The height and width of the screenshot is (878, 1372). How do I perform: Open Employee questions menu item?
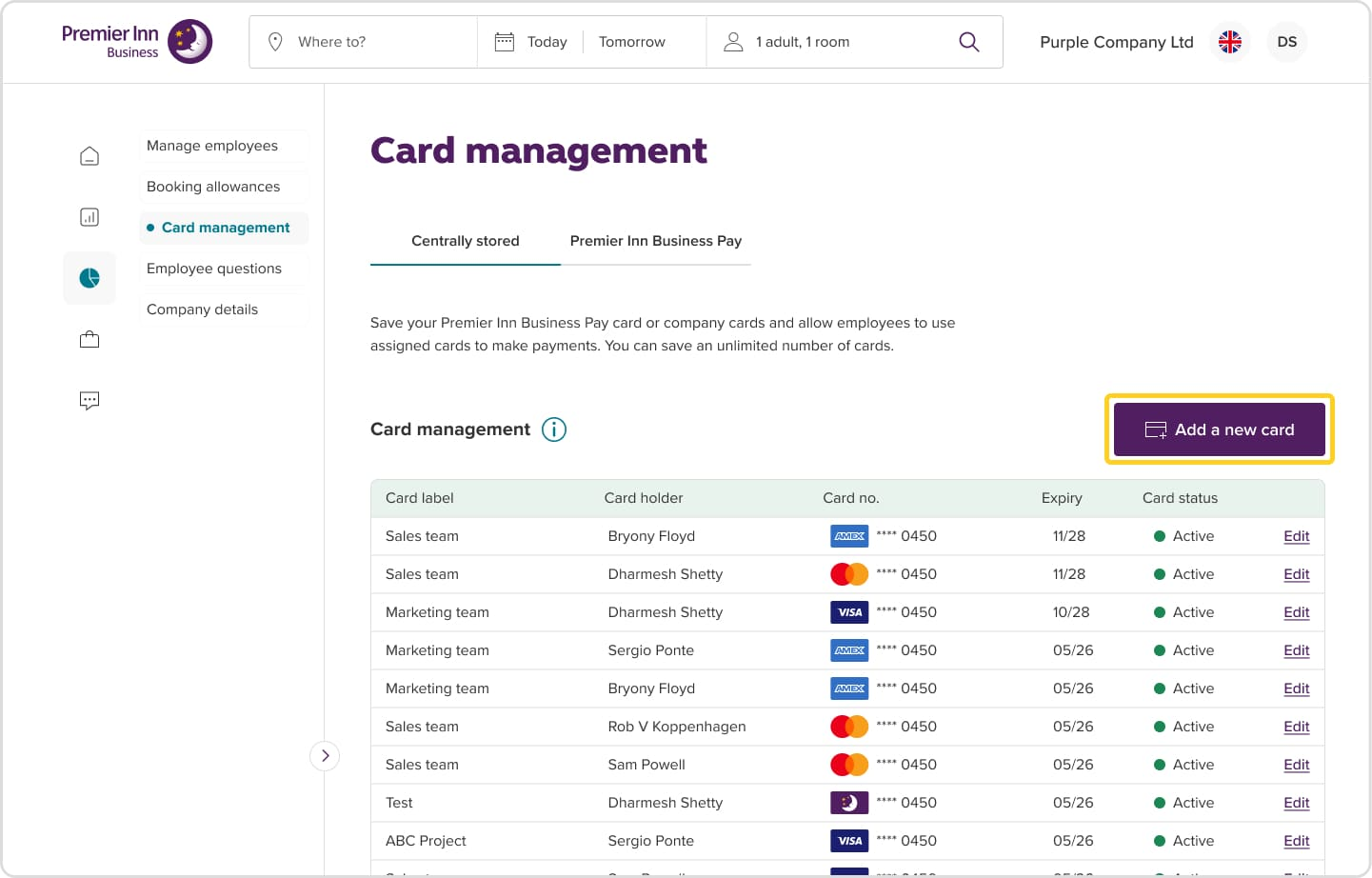(224, 269)
